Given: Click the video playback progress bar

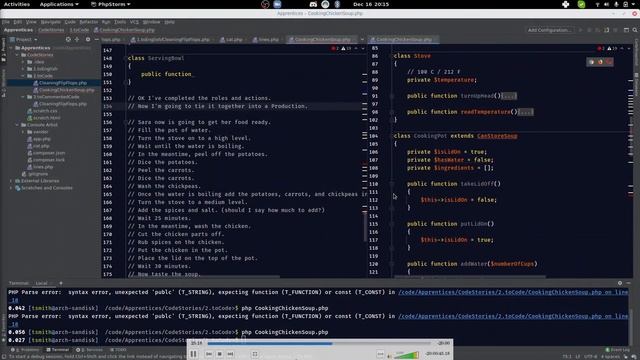Looking at the screenshot, I should 319,343.
